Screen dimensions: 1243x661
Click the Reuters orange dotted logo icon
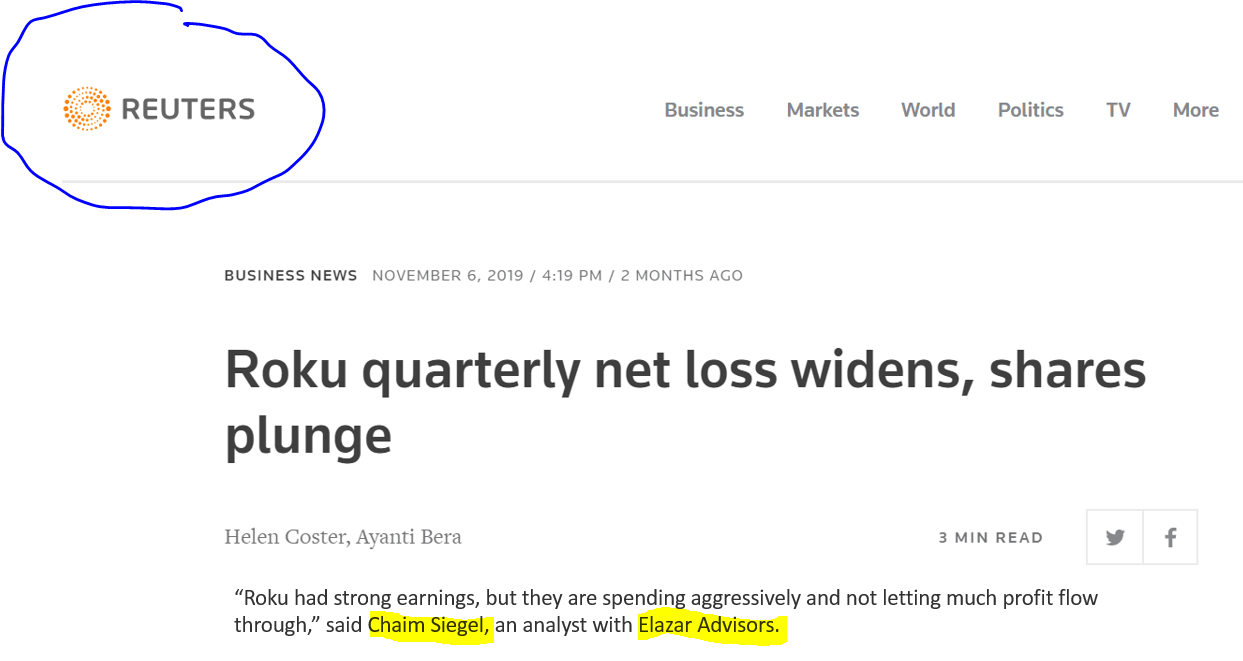(87, 108)
